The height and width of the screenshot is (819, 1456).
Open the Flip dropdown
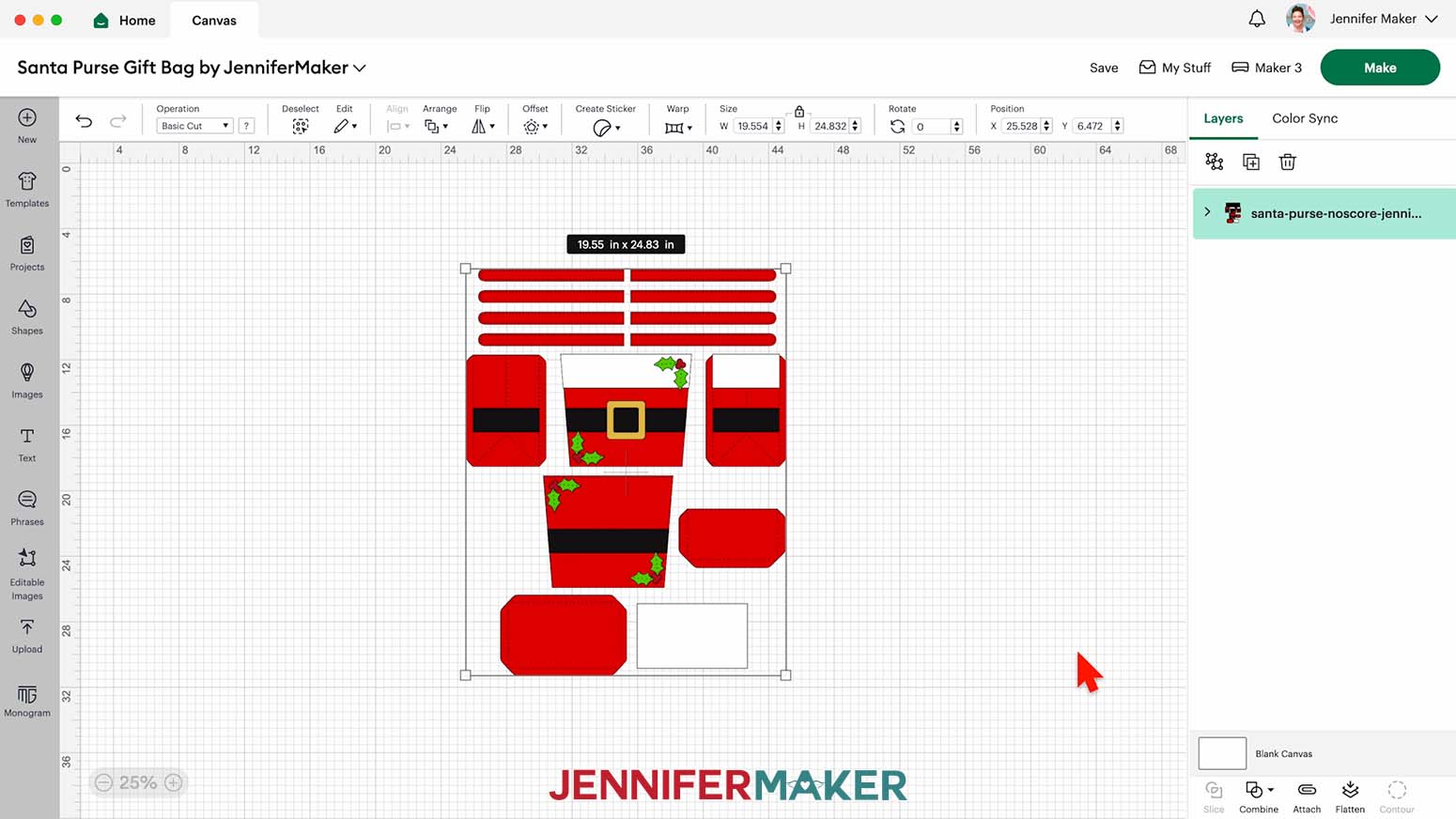(x=483, y=126)
